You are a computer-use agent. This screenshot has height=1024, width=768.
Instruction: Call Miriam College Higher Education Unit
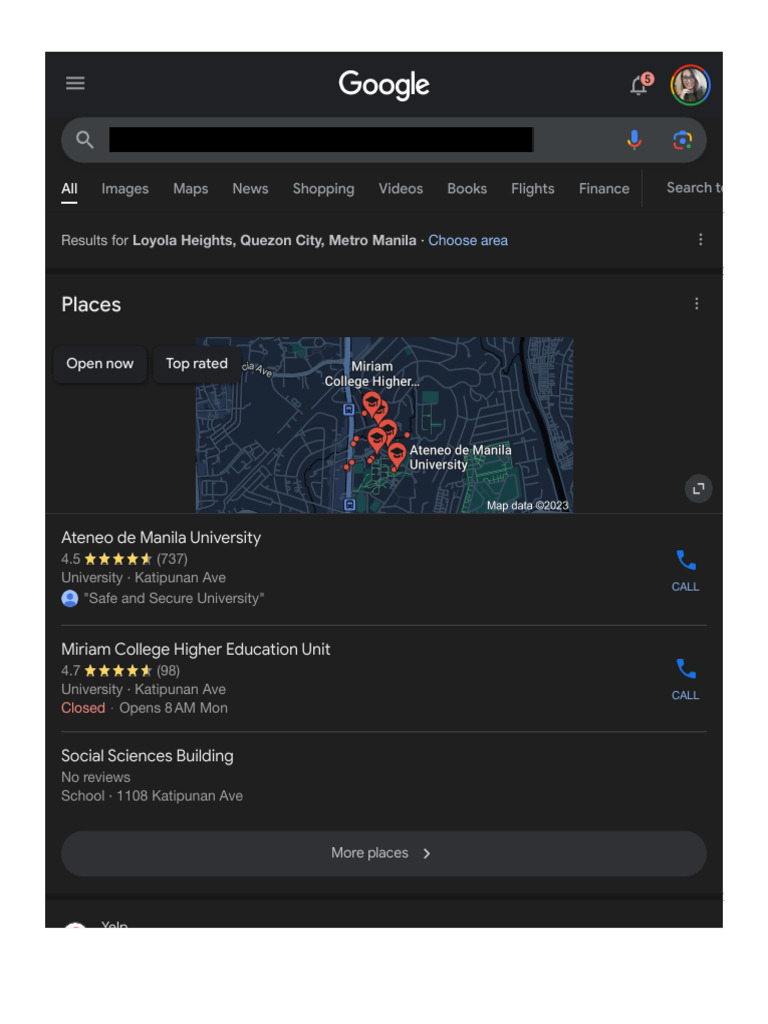[685, 679]
